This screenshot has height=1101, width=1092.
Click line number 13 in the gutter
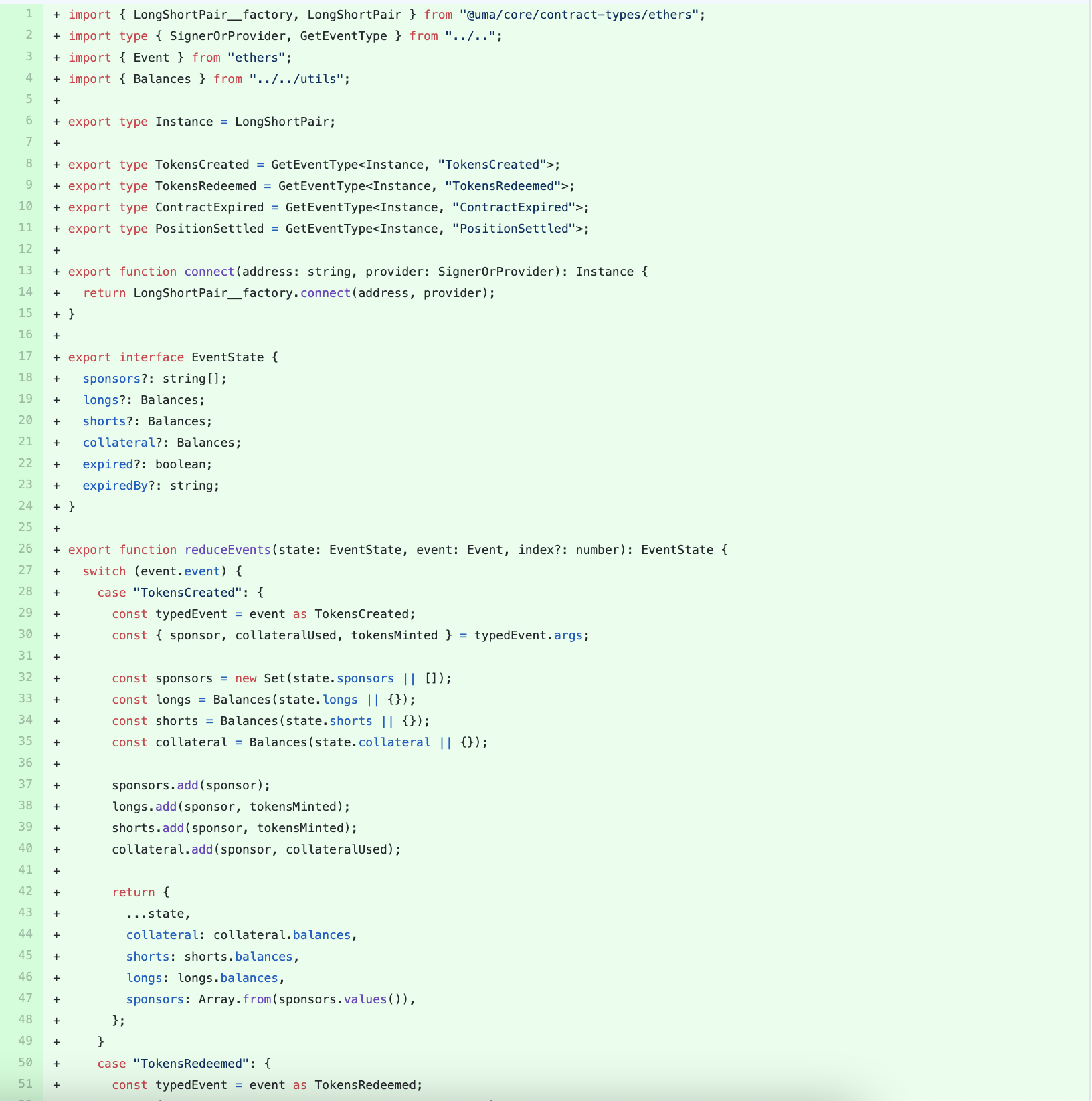tap(25, 271)
